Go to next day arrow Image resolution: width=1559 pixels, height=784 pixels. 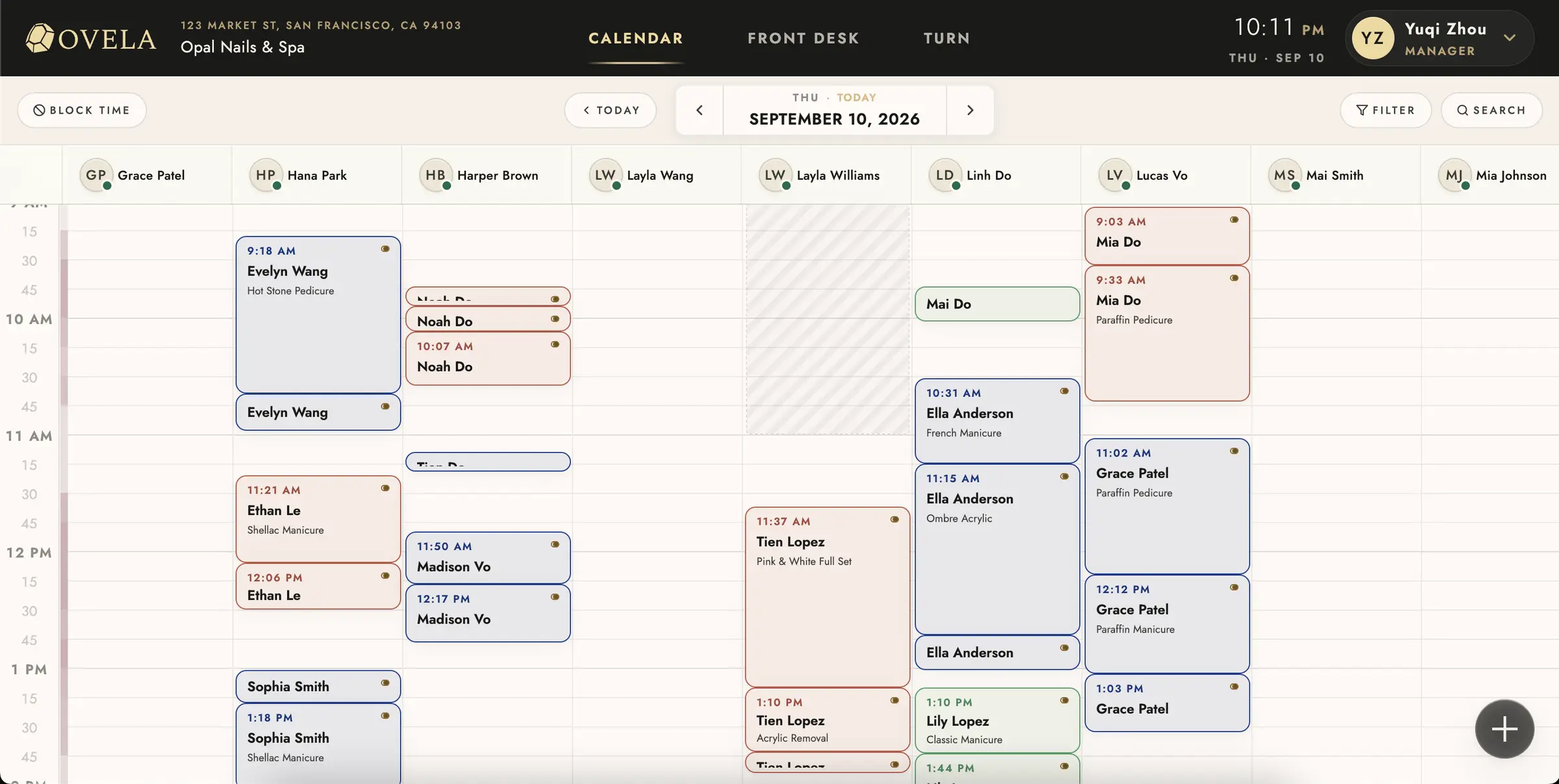970,110
